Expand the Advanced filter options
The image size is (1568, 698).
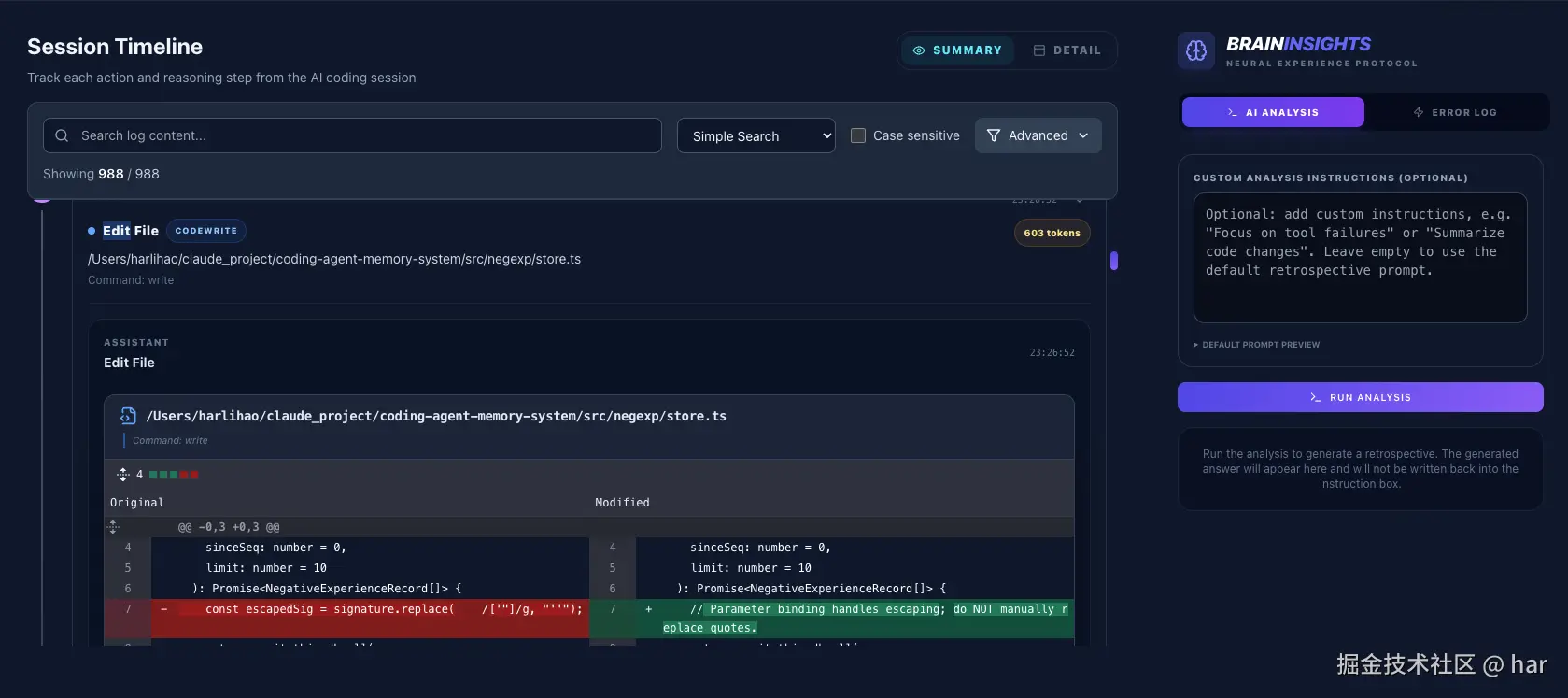[1038, 135]
